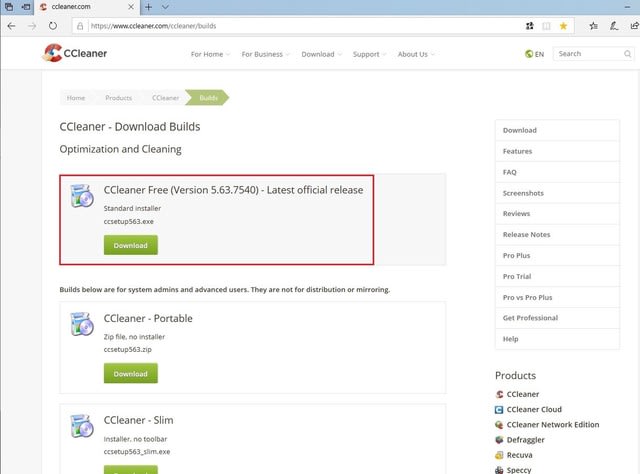This screenshot has height=474, width=640.
Task: Click the CCleaner product icon in Products list
Action: pos(499,394)
